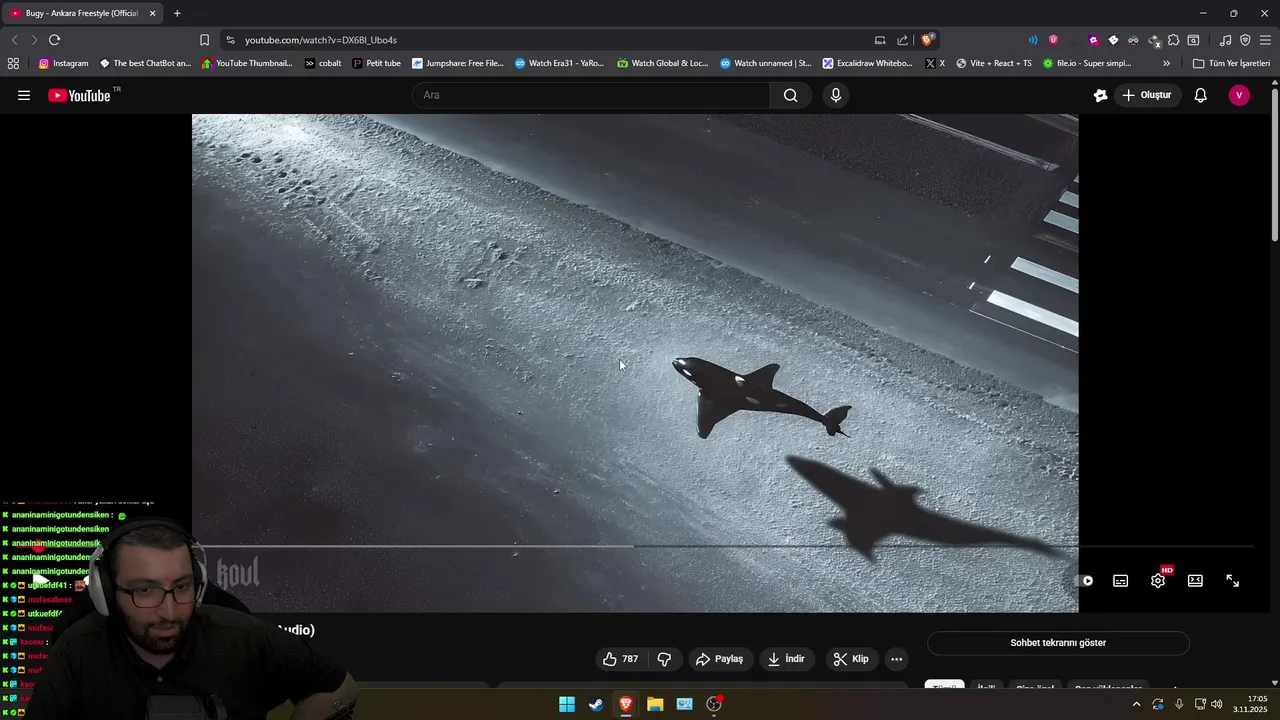The width and height of the screenshot is (1280, 720).
Task: Click the Oluştur create button
Action: point(1147,95)
